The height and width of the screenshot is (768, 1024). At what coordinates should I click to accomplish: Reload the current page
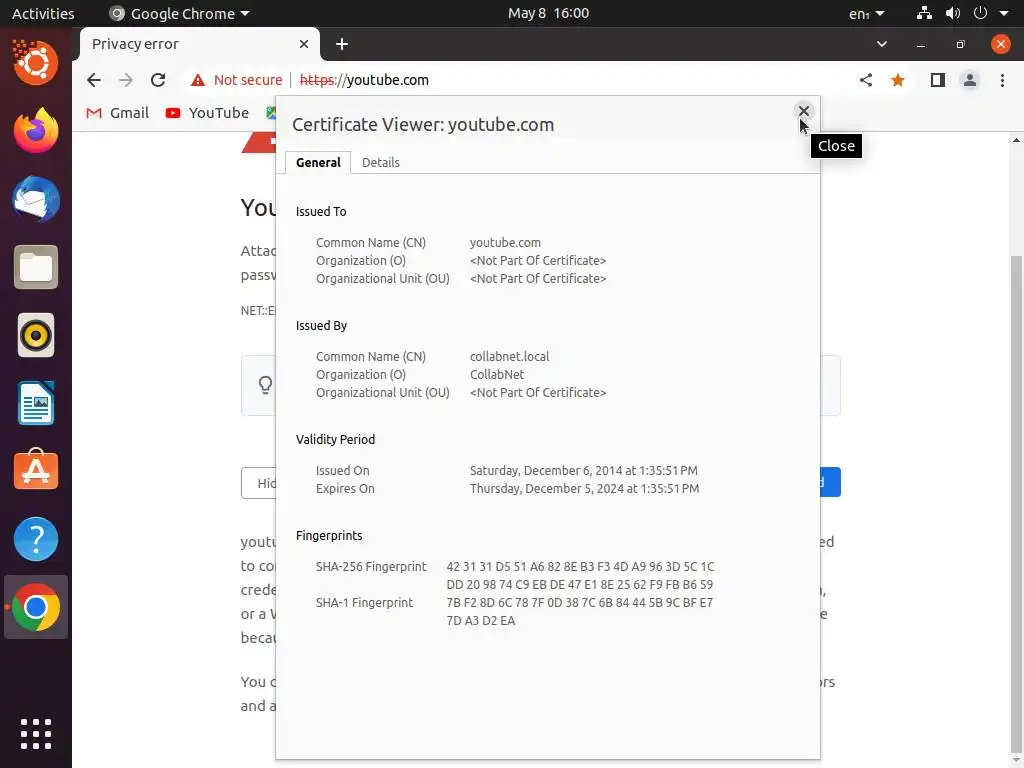(x=158, y=80)
